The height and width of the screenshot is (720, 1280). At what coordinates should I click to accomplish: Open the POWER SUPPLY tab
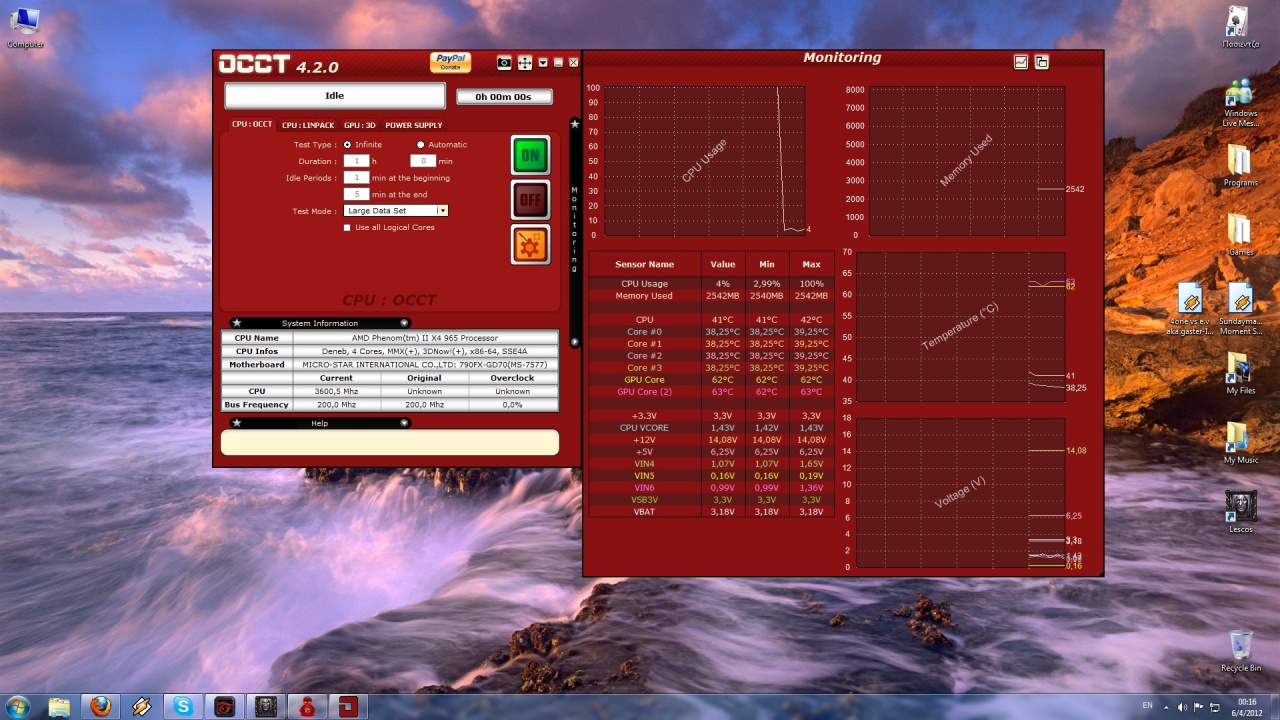(x=414, y=125)
